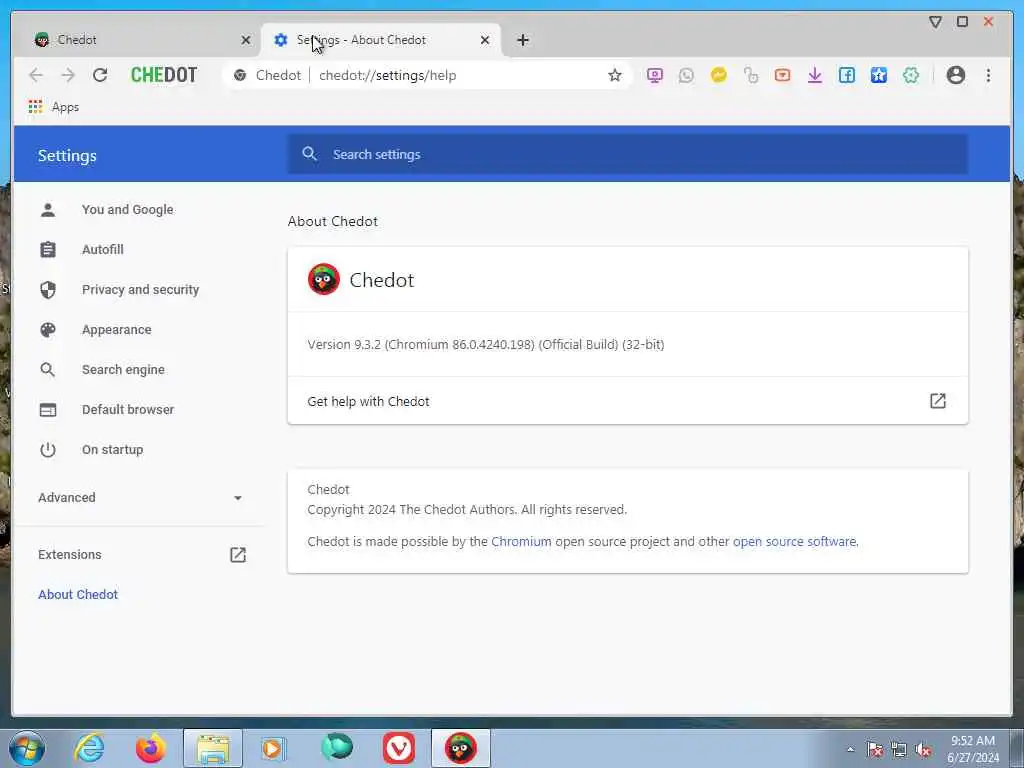Click Get help with Chedot
Screen dimensions: 1024x768
(x=628, y=401)
